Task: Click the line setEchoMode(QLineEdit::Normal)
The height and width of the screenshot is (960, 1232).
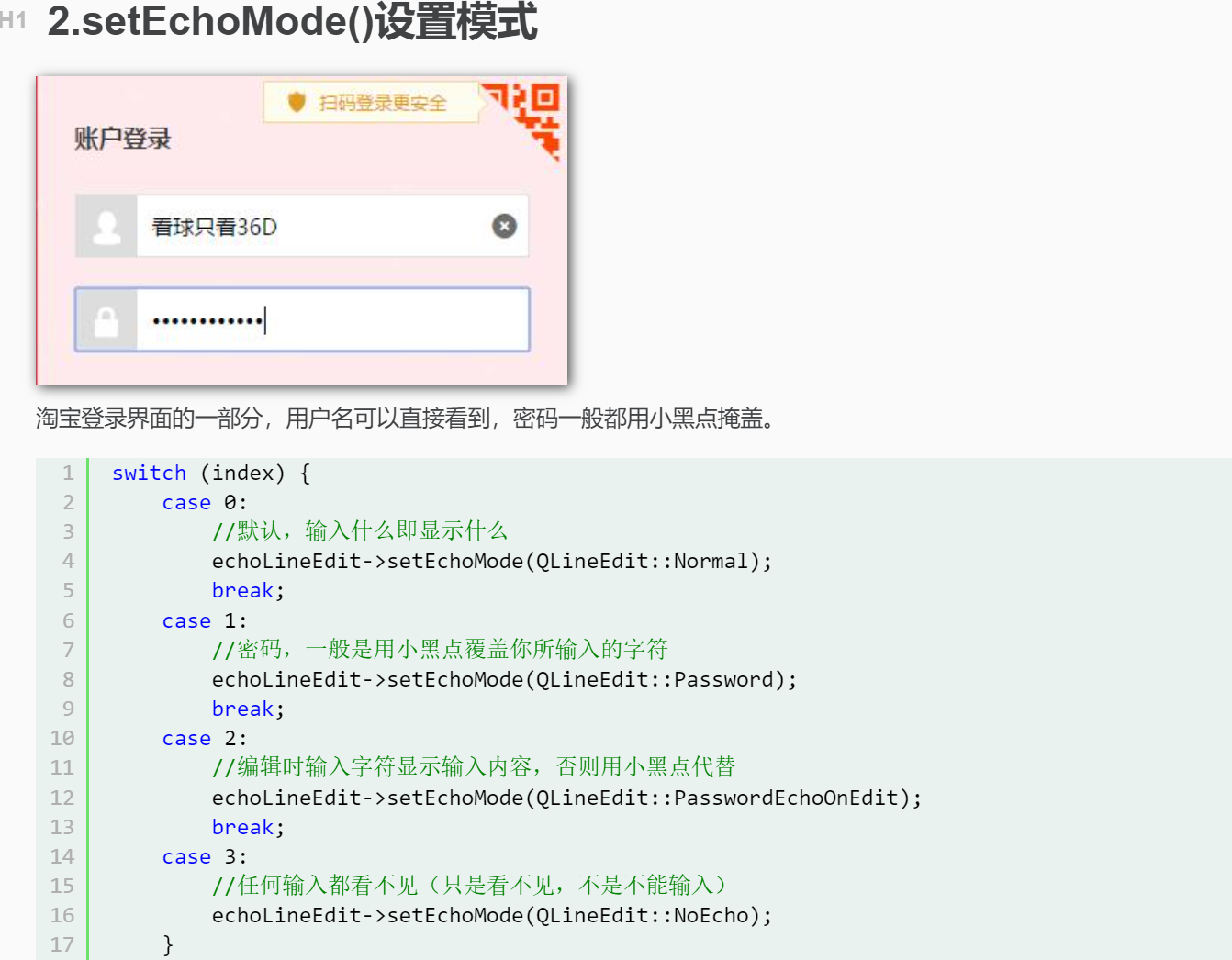Action: pyautogui.click(x=492, y=561)
